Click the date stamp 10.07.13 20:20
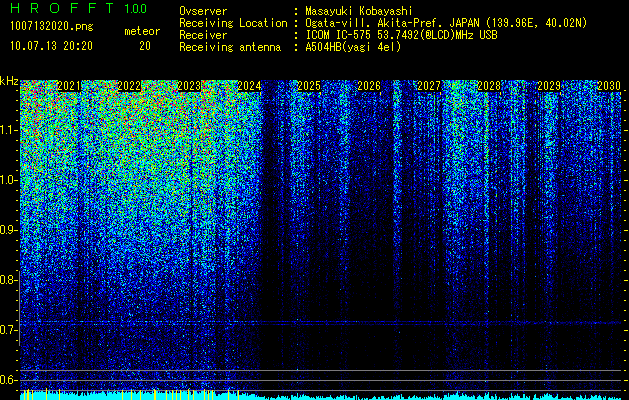The width and height of the screenshot is (629, 400). click(51, 46)
